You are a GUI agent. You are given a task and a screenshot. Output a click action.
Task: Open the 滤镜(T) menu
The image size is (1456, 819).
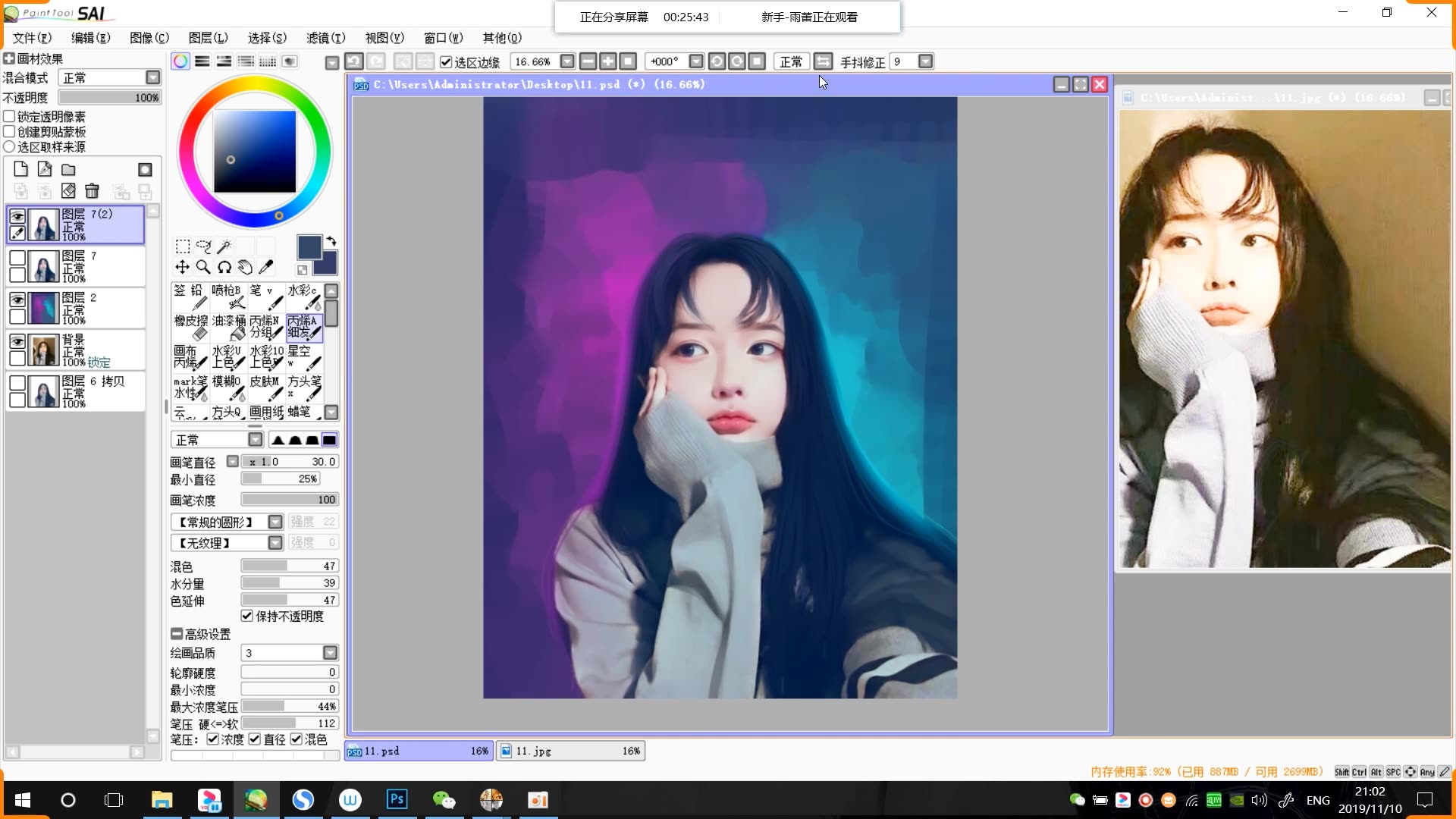325,38
